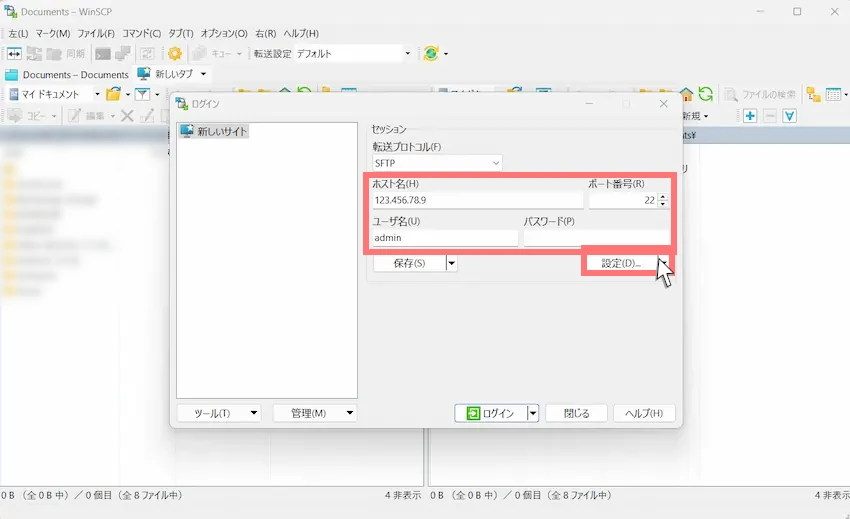Click the 編集 edit toolbar button
Screen dimensions: 850x519
tap(91, 116)
